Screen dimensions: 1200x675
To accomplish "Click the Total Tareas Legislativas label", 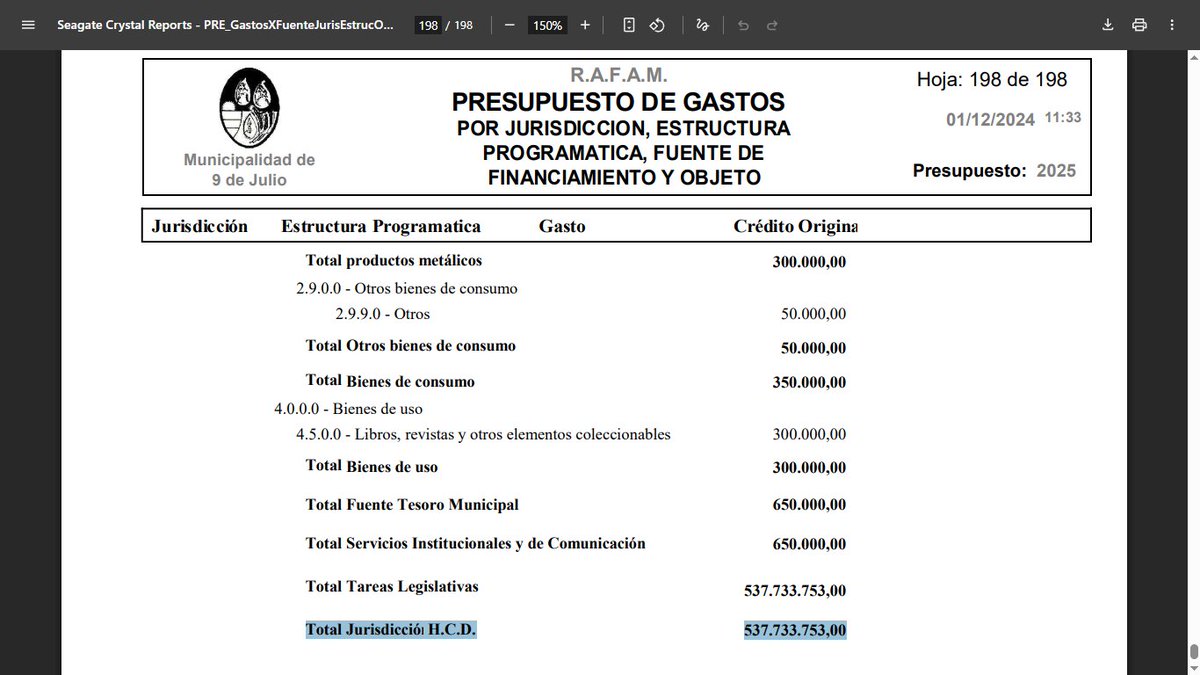I will point(392,587).
